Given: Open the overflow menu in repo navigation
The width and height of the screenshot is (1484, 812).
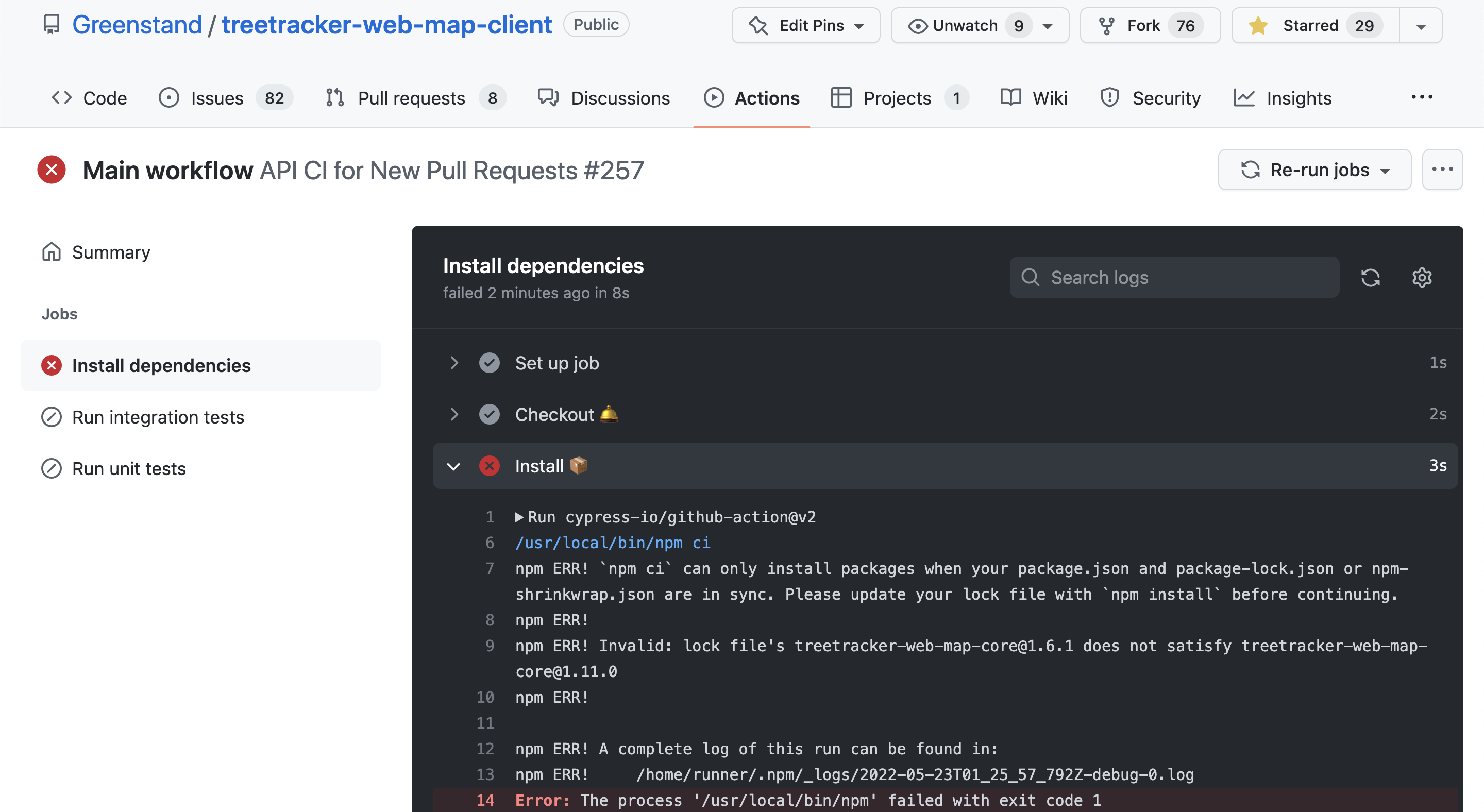Looking at the screenshot, I should (1421, 97).
